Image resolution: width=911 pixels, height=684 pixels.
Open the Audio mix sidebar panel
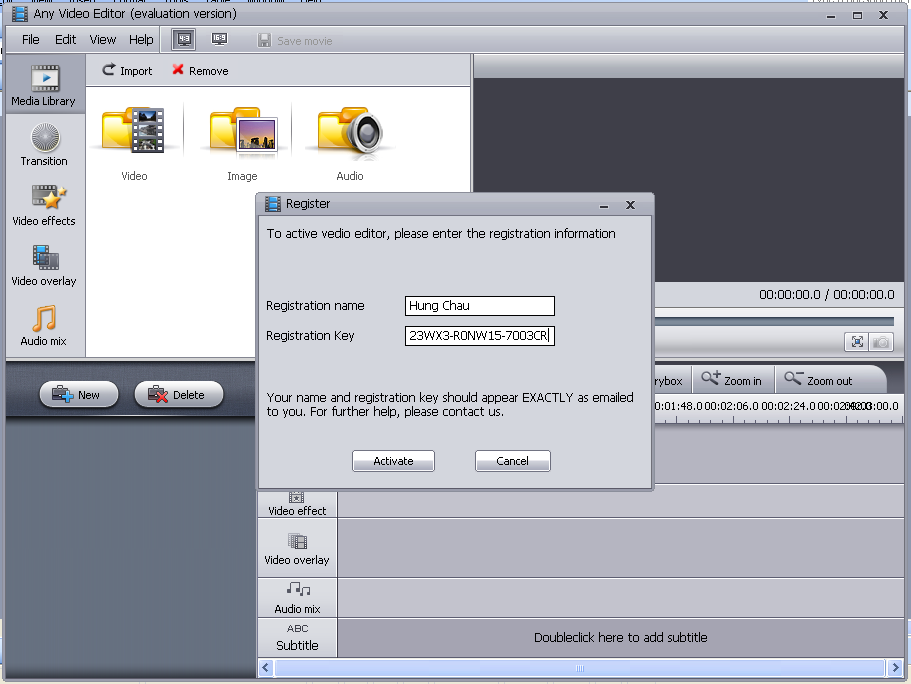pyautogui.click(x=44, y=325)
